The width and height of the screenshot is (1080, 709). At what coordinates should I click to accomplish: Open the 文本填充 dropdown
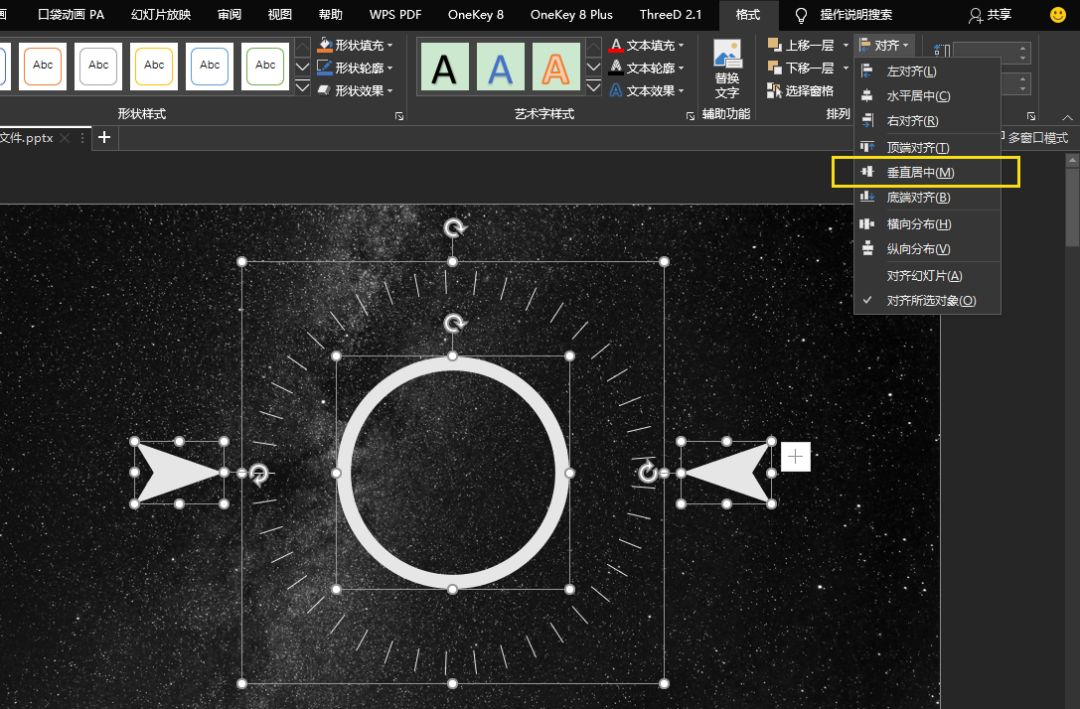[x=647, y=45]
